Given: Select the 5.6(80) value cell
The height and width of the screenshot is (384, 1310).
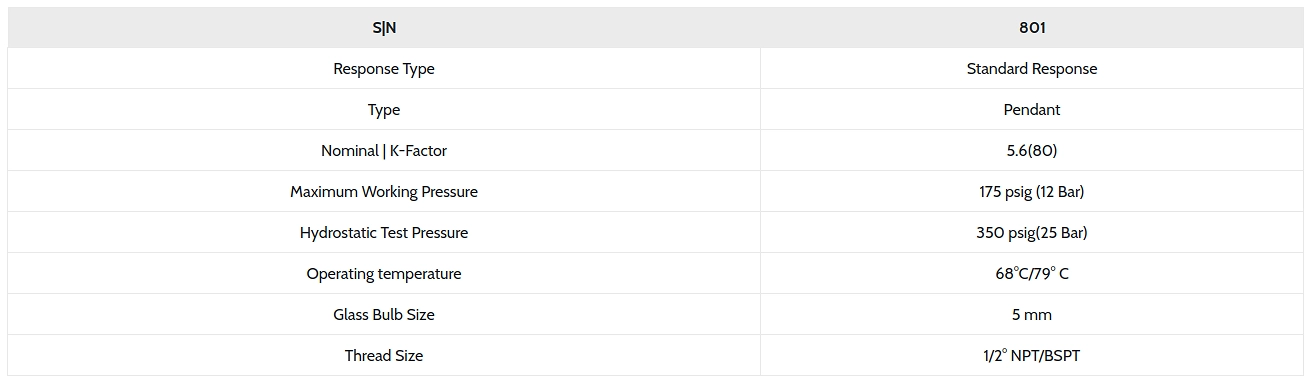Looking at the screenshot, I should click(1032, 151).
